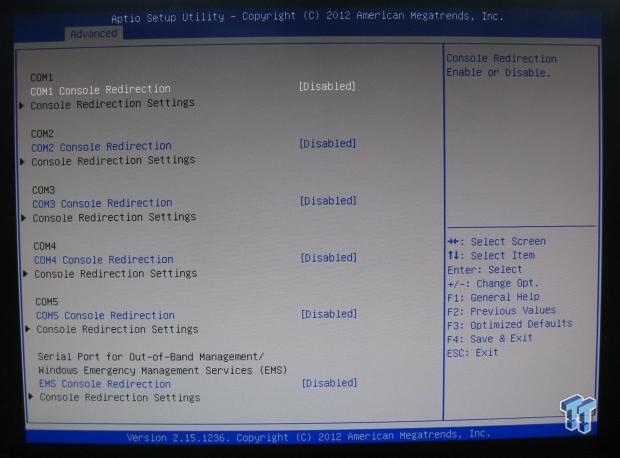
Task: Open the Advanced tab
Action: pos(94,34)
